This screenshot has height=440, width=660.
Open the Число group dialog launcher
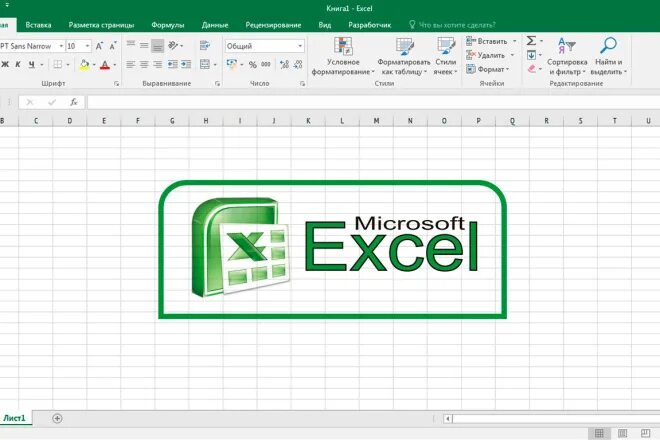click(302, 84)
